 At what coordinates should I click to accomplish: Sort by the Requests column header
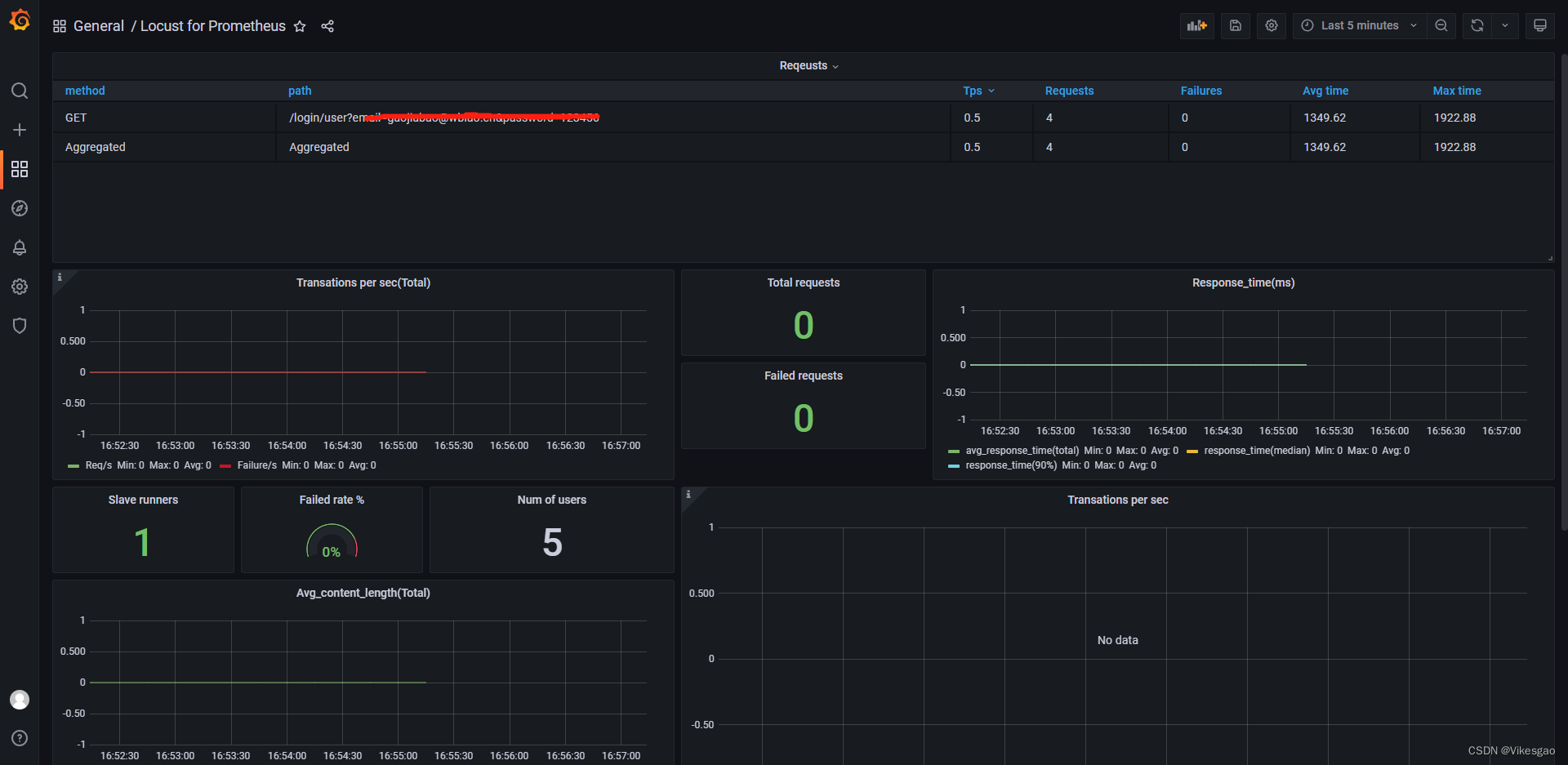point(1069,91)
